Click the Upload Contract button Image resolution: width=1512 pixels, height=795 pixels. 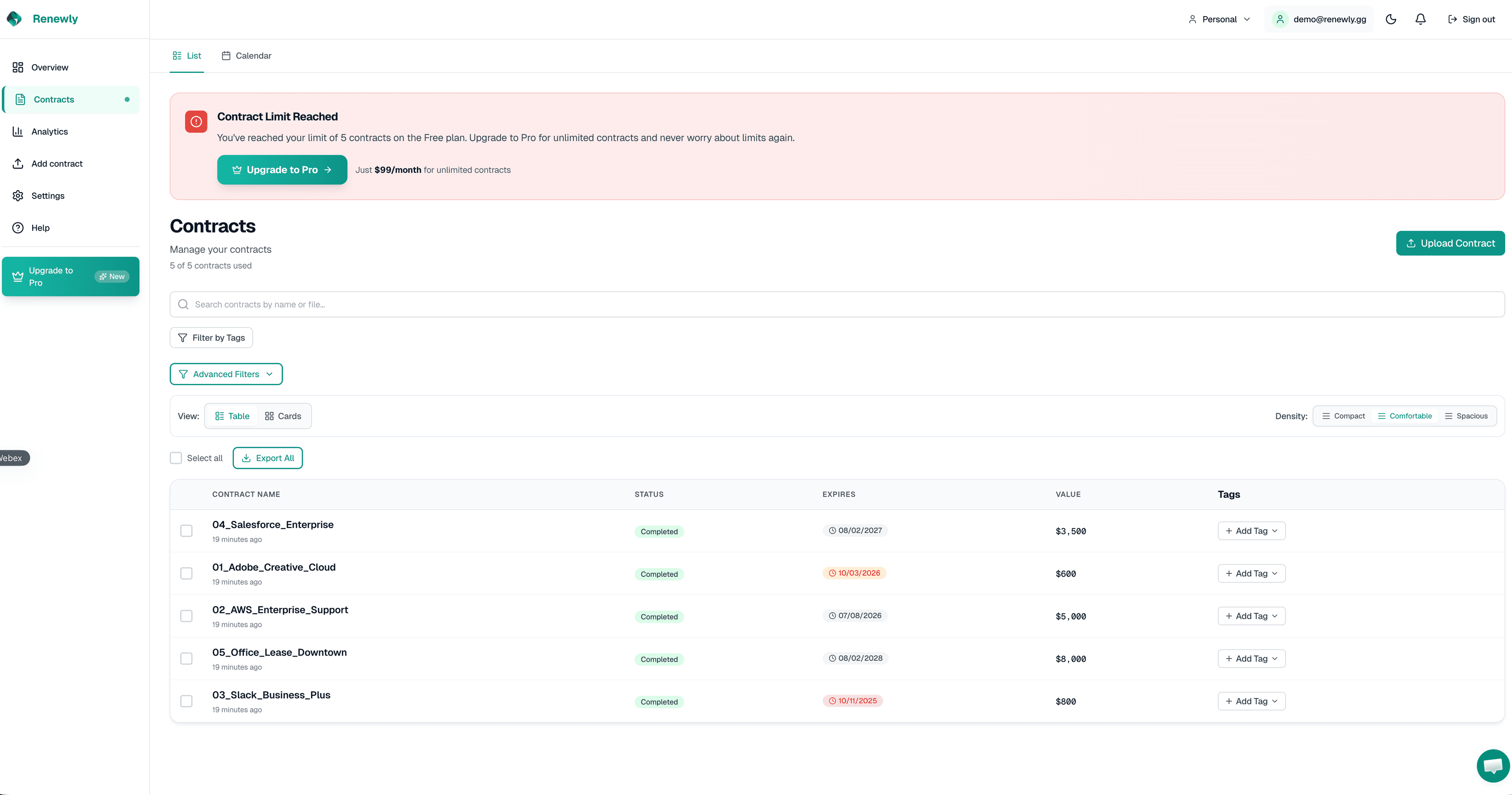1450,243
